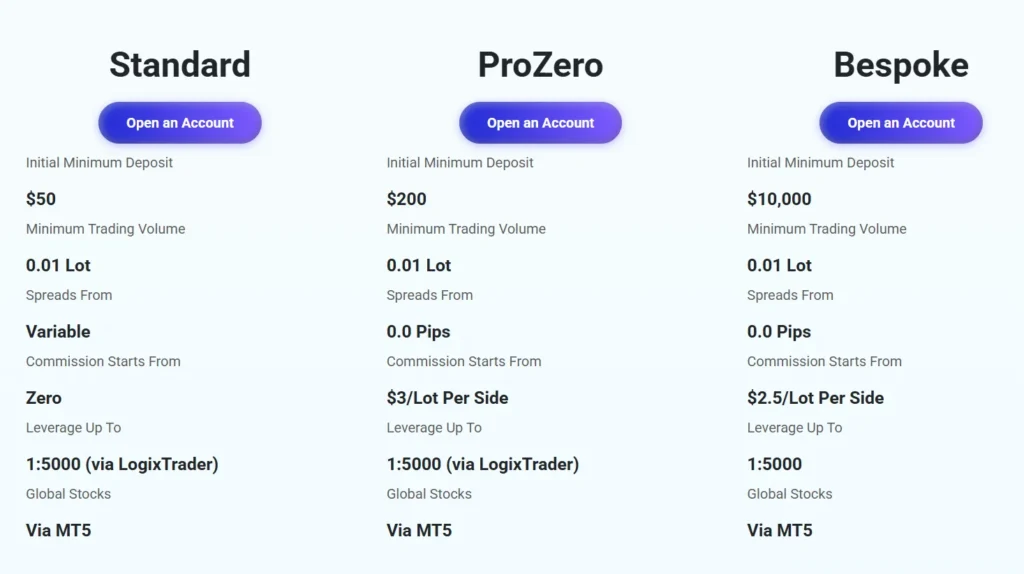Click Standard's 1:5000 (via LogixTrader) leverage

(x=122, y=464)
